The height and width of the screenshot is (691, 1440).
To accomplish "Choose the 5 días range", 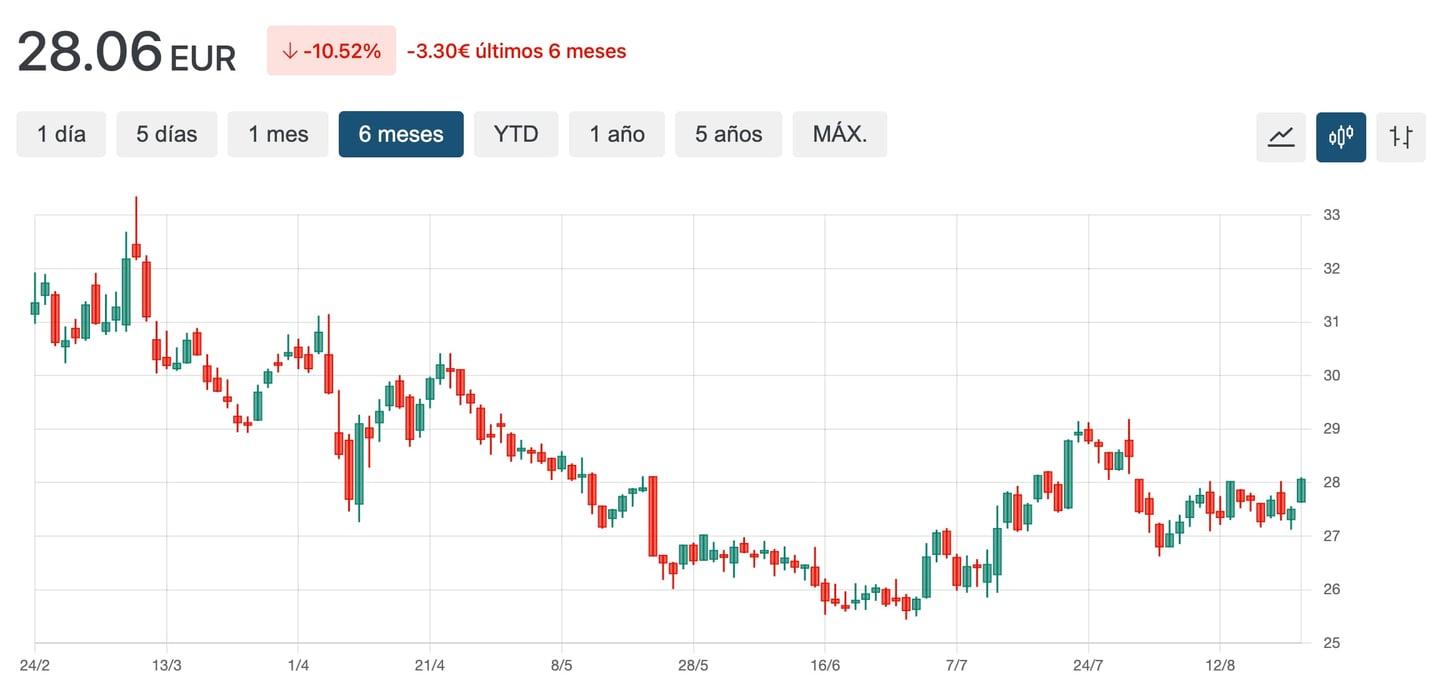I will tap(167, 134).
